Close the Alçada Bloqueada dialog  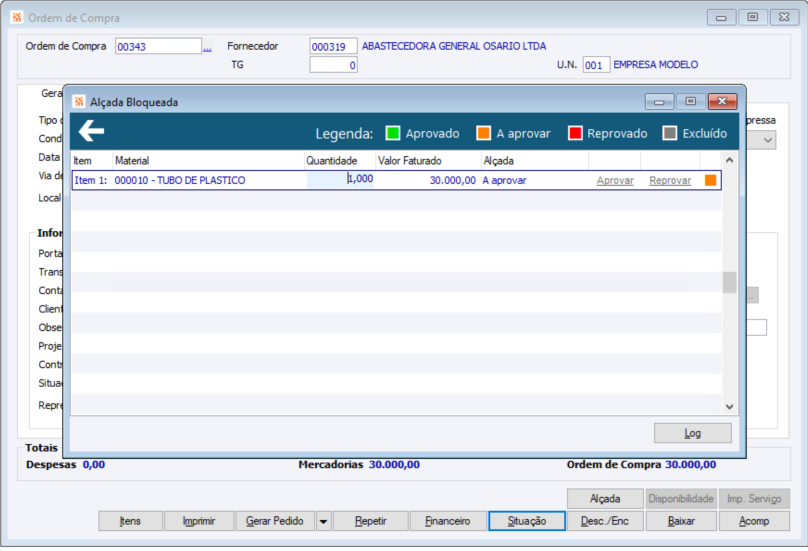(722, 101)
